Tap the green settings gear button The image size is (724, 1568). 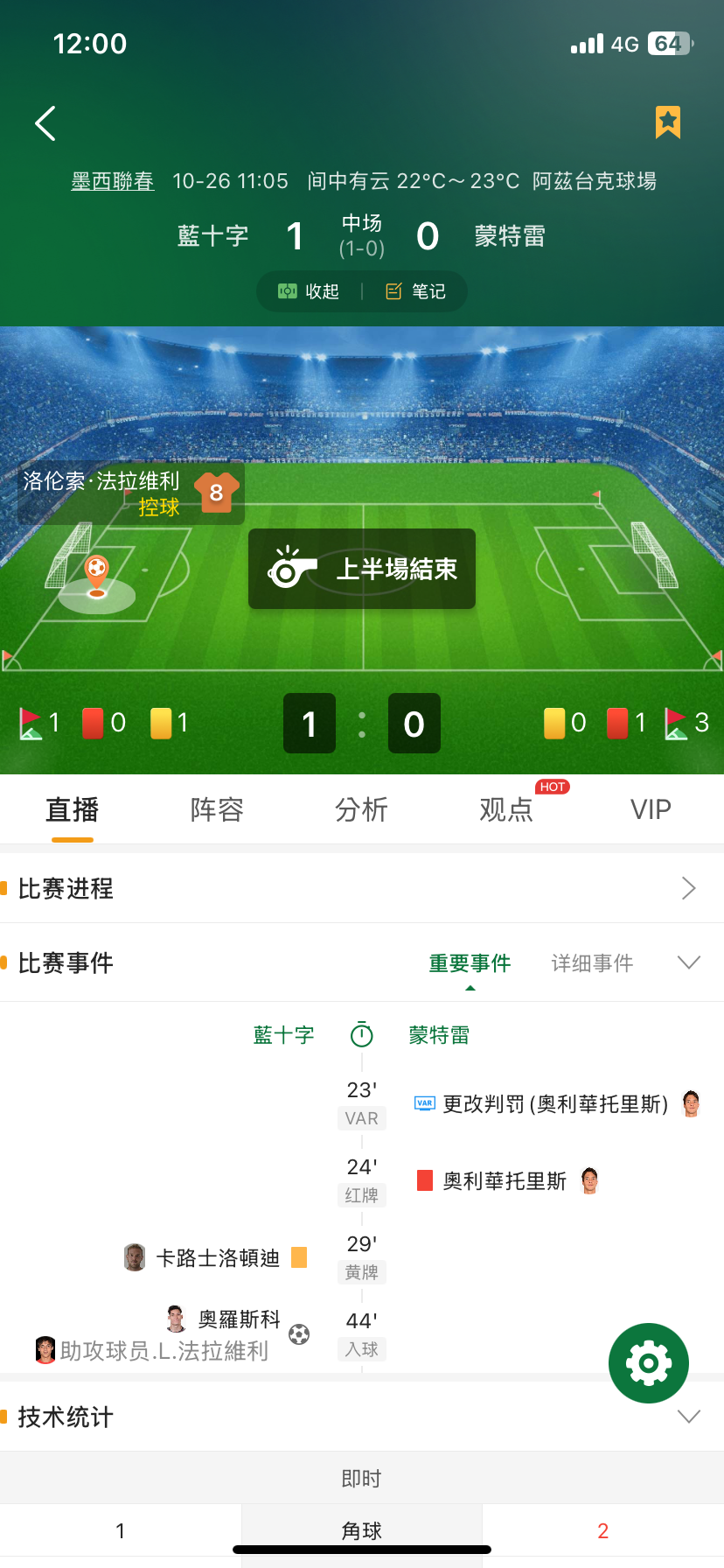(x=649, y=1363)
